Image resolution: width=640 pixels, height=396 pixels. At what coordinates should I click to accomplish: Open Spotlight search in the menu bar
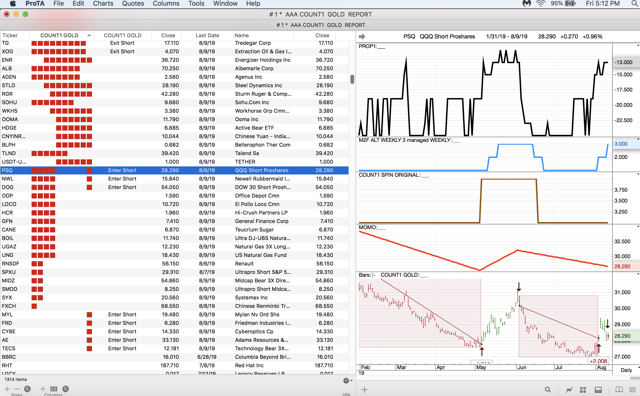pyautogui.click(x=634, y=3)
